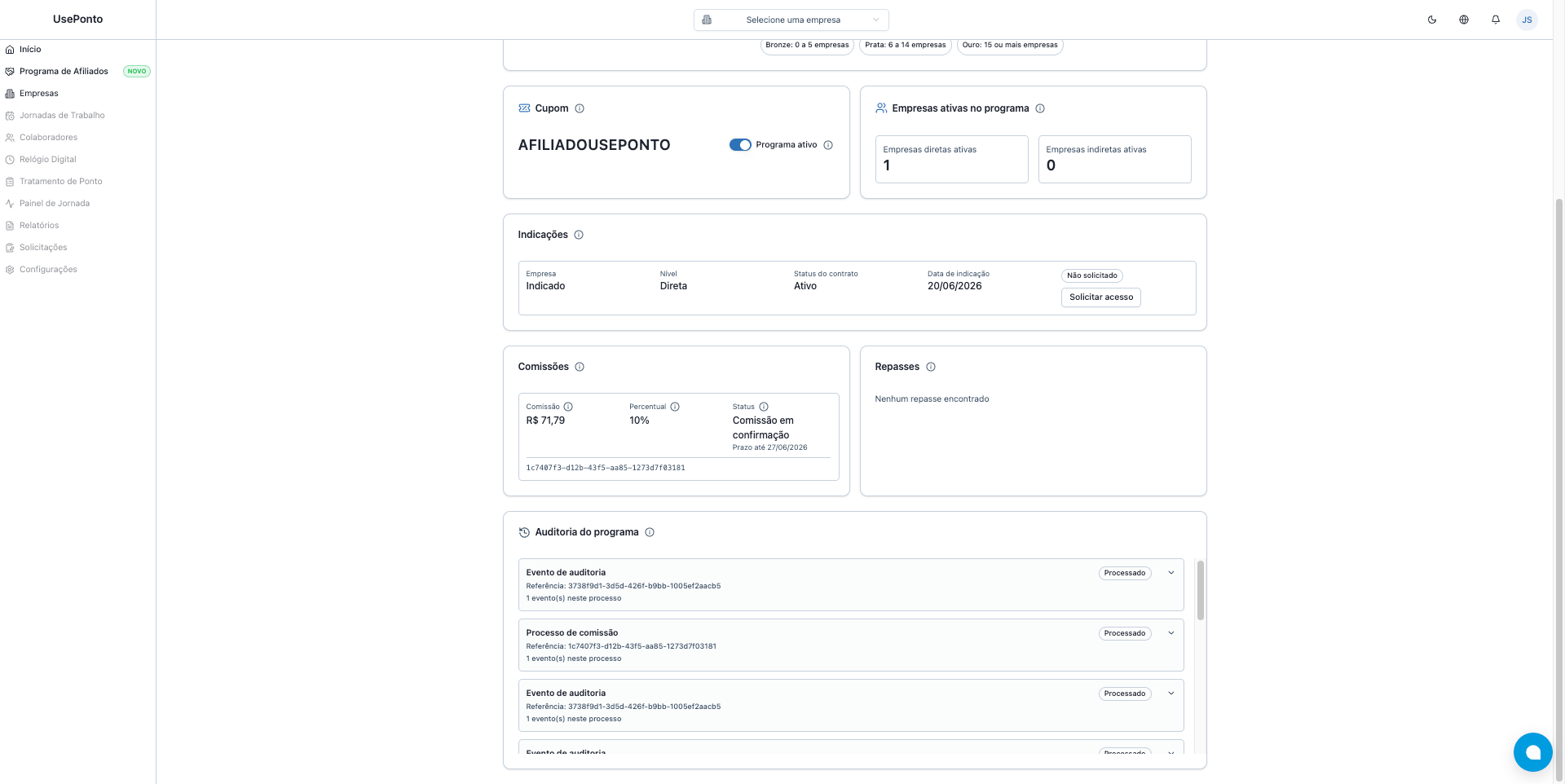This screenshot has width=1565, height=784.
Task: Open notifications with the bell icon
Action: pos(1496,20)
